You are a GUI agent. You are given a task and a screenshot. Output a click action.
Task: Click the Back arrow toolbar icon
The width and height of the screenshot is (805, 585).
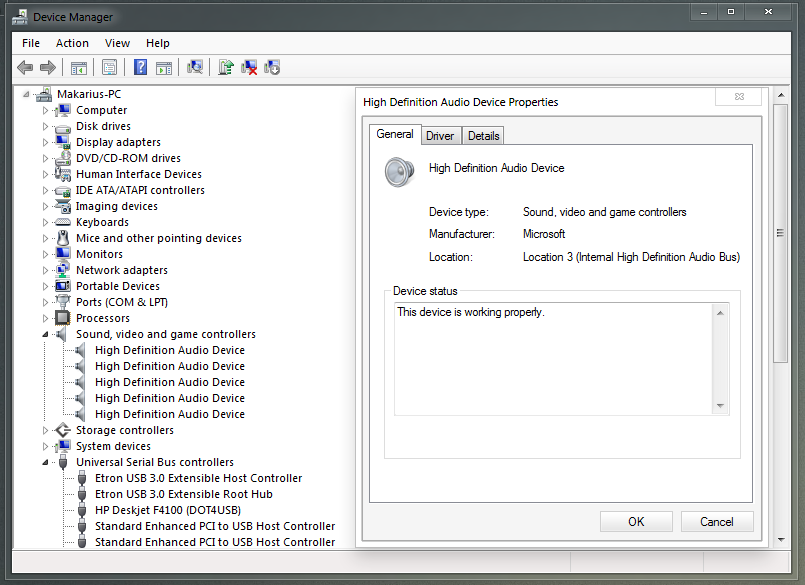click(x=25, y=67)
